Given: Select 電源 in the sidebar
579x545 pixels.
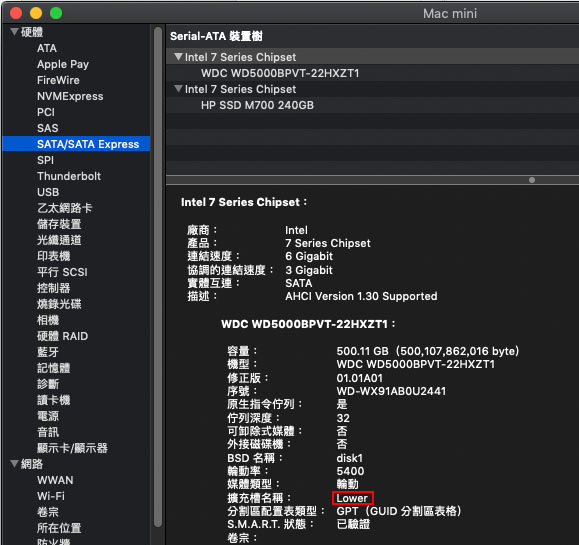Looking at the screenshot, I should (48, 416).
